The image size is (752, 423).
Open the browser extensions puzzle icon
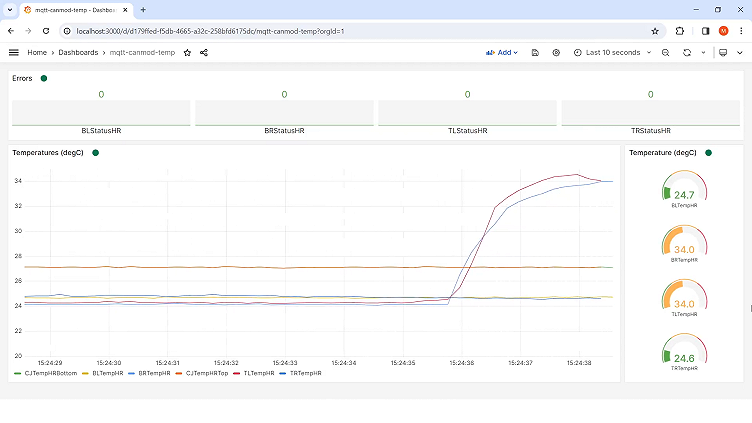pyautogui.click(x=680, y=31)
